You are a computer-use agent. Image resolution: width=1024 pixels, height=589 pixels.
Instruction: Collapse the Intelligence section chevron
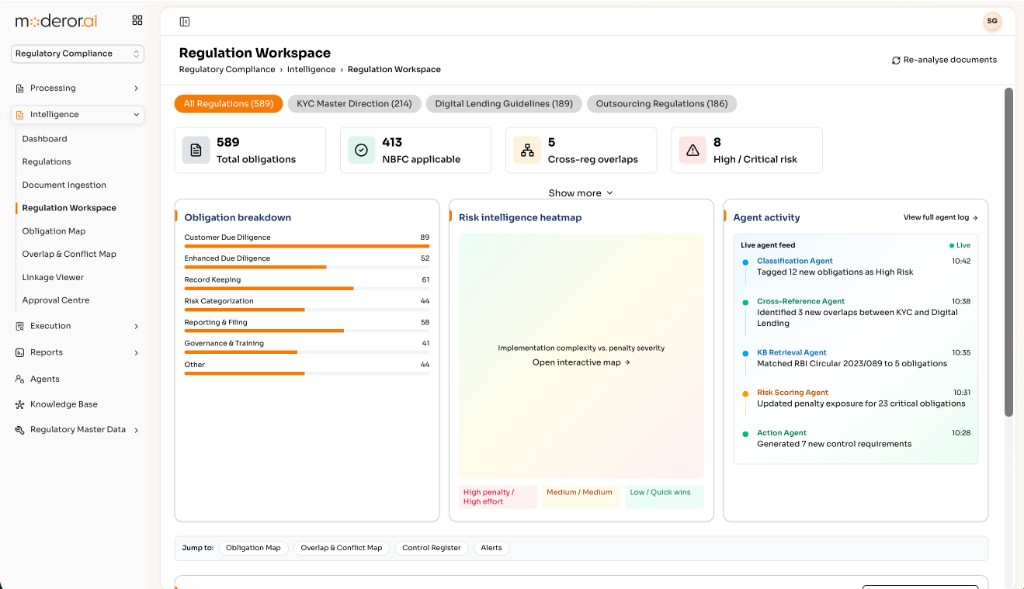tap(136, 115)
